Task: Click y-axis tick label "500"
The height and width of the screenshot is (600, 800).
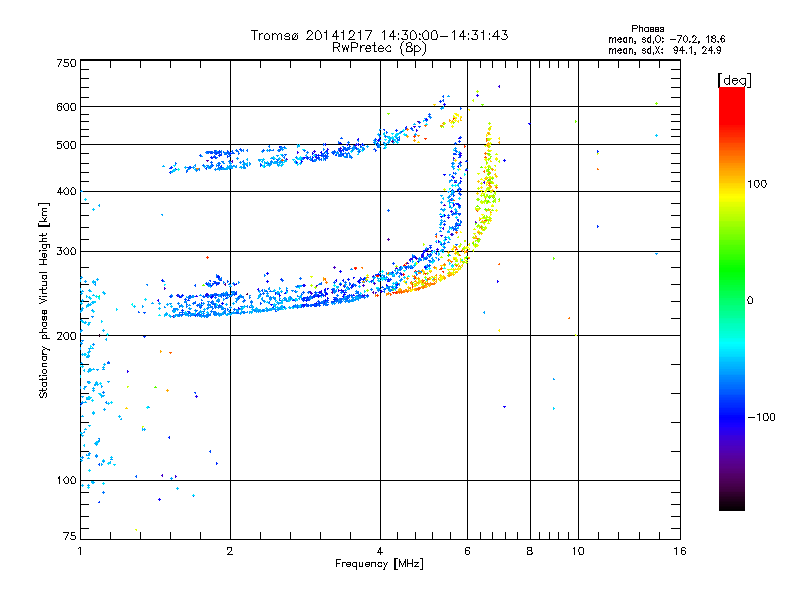Action: (66, 145)
